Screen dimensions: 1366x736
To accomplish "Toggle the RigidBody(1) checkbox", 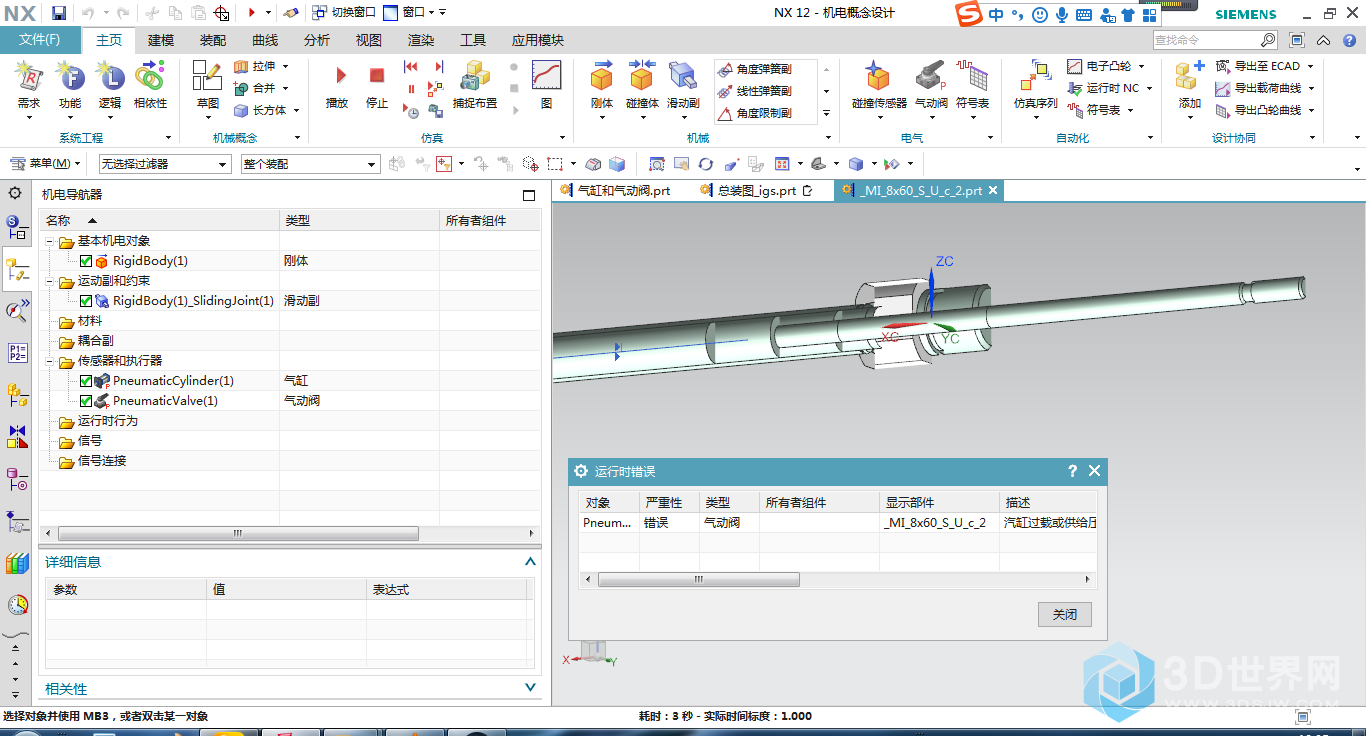I will tap(86, 261).
